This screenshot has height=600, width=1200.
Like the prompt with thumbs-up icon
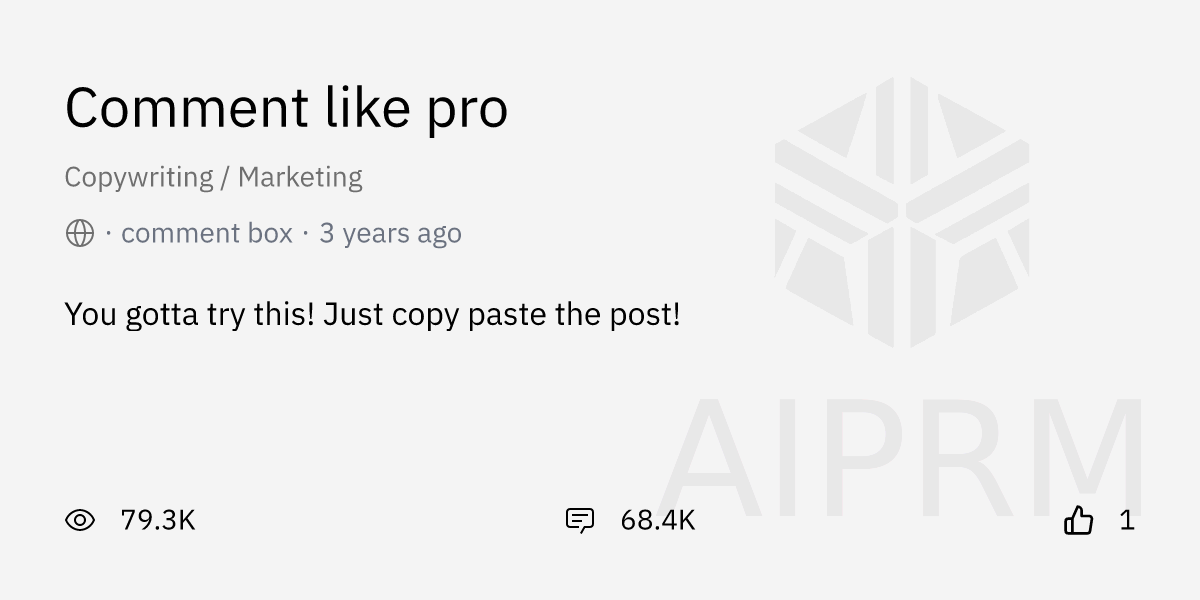tap(1079, 520)
